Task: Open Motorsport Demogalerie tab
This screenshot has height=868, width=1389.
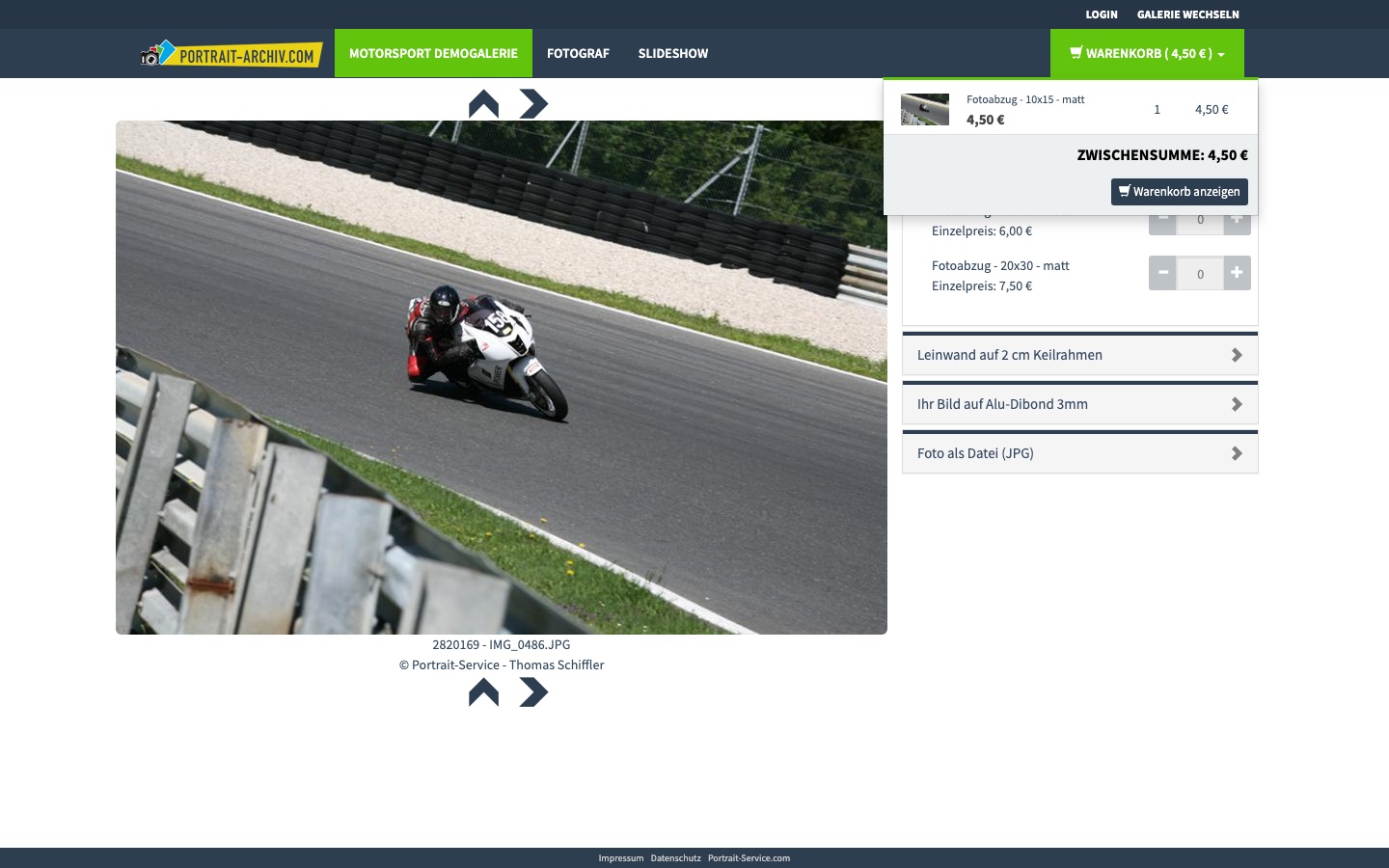Action: 433,53
